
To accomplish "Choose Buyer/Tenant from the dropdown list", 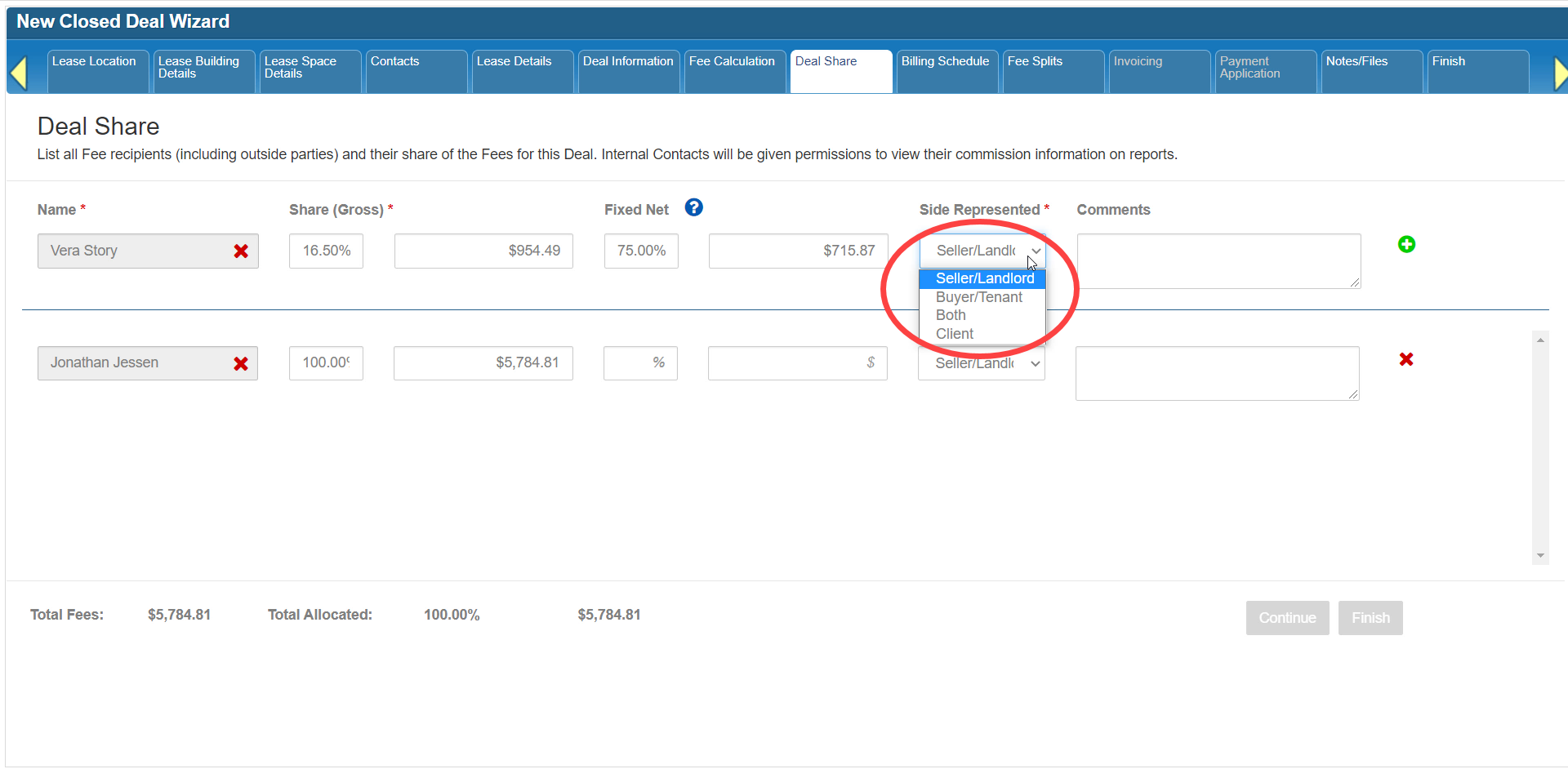I will click(978, 297).
